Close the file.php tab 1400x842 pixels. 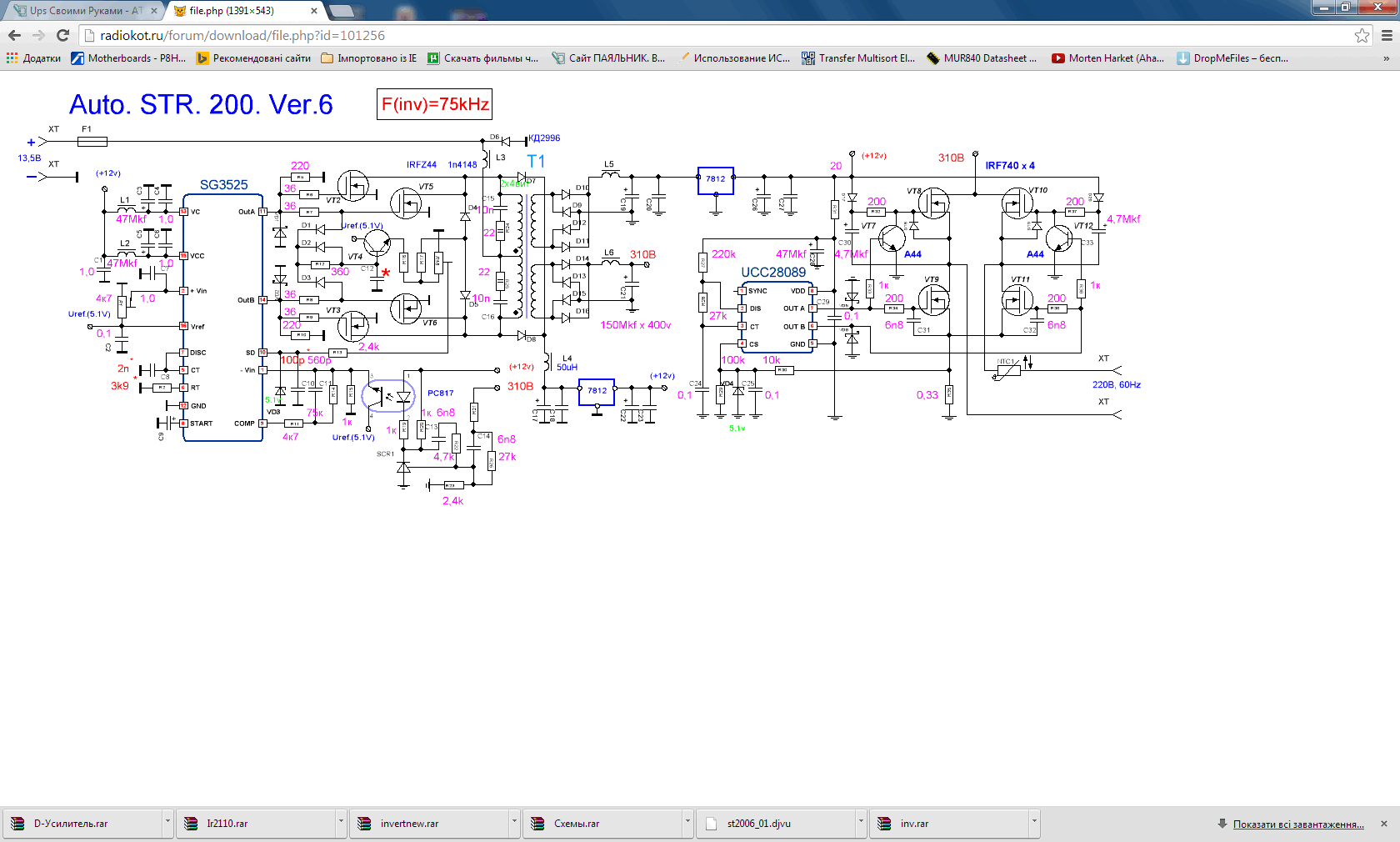(x=313, y=11)
